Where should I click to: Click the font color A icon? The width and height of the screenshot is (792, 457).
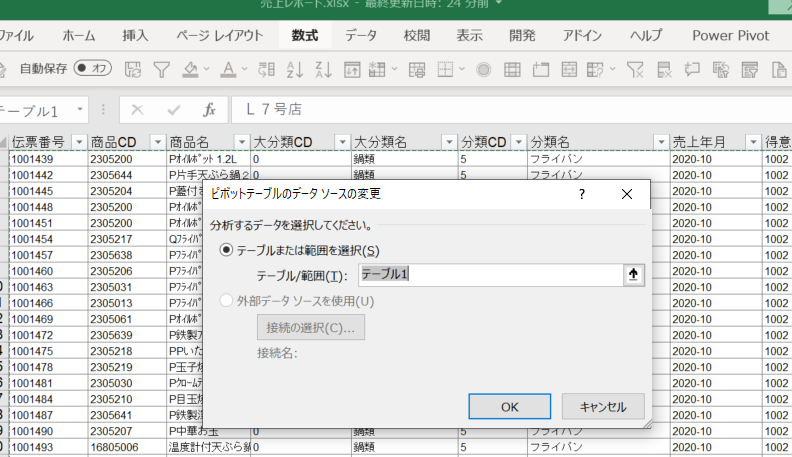228,69
